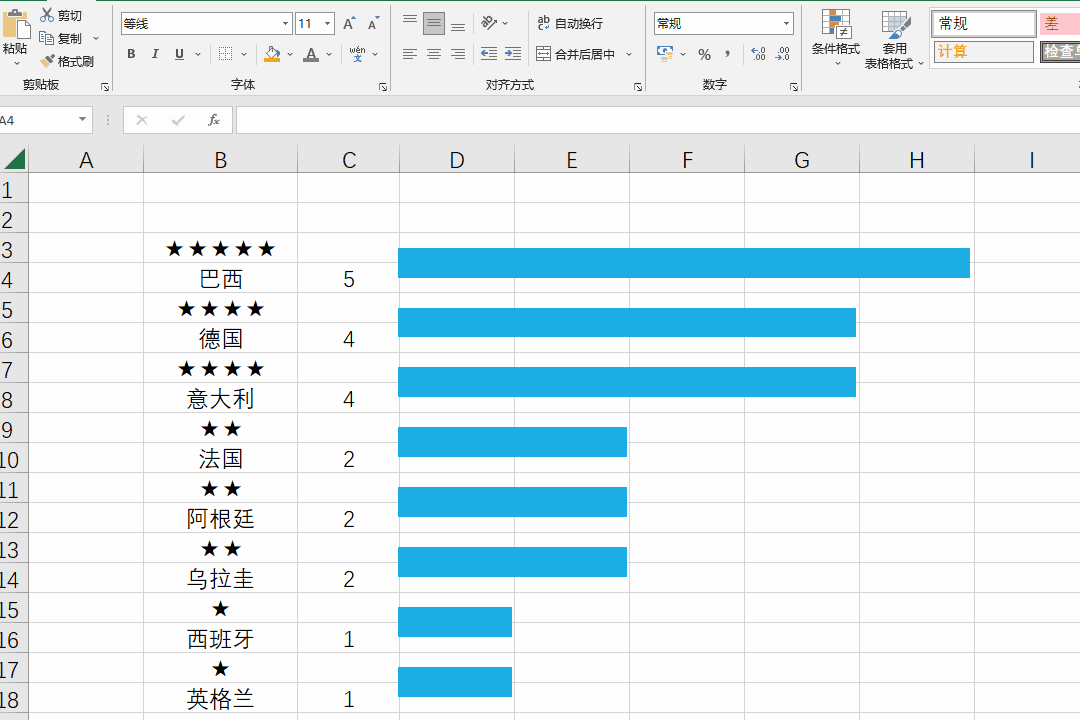Click the Cut (剪切) scissors button
Viewport: 1080px width, 720px height.
pyautogui.click(x=61, y=15)
